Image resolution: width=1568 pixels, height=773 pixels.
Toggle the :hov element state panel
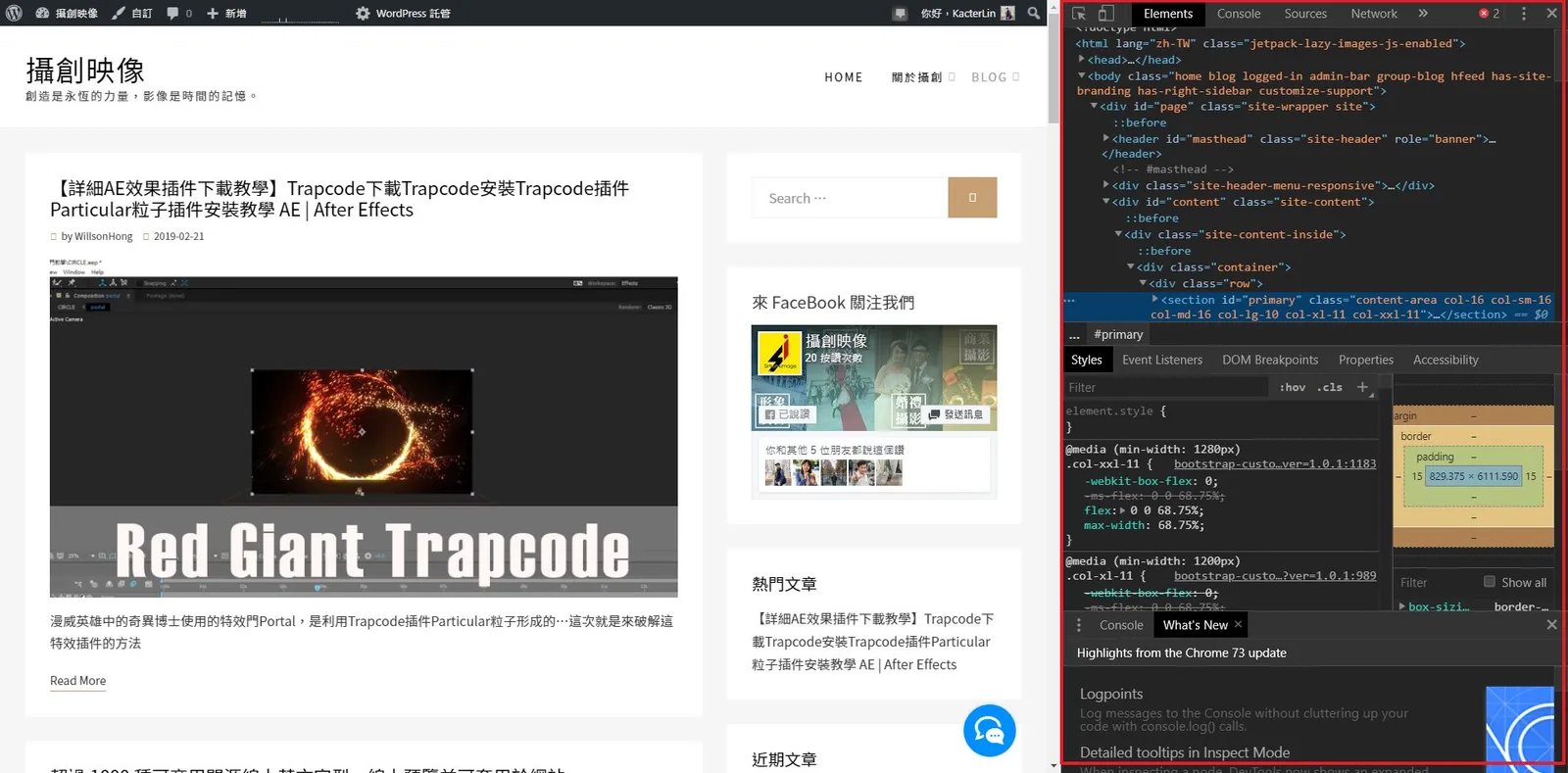(1293, 387)
